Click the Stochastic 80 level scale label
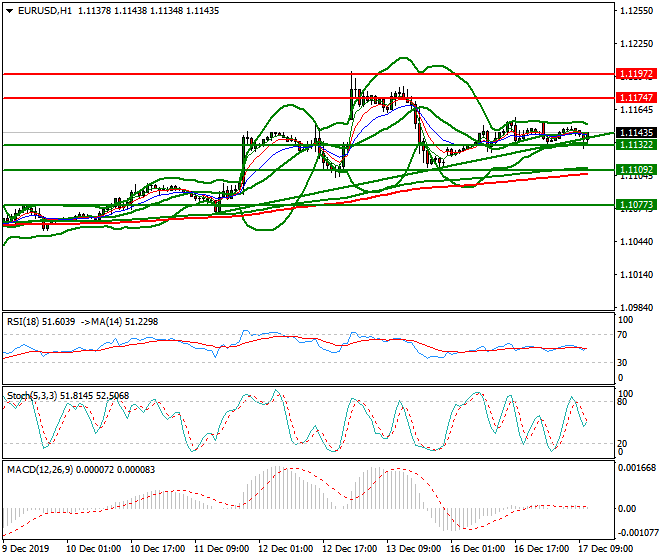 pyautogui.click(x=623, y=402)
